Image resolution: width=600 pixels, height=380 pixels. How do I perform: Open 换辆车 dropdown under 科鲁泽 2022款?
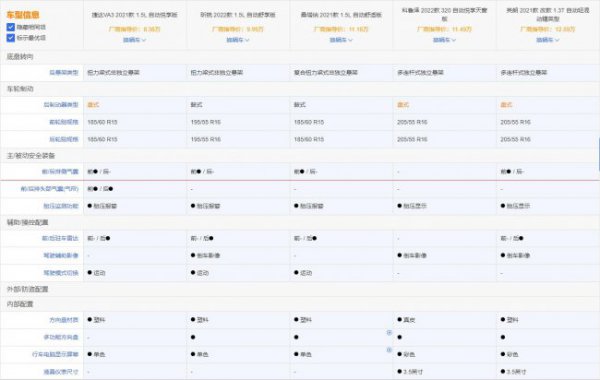click(x=444, y=40)
